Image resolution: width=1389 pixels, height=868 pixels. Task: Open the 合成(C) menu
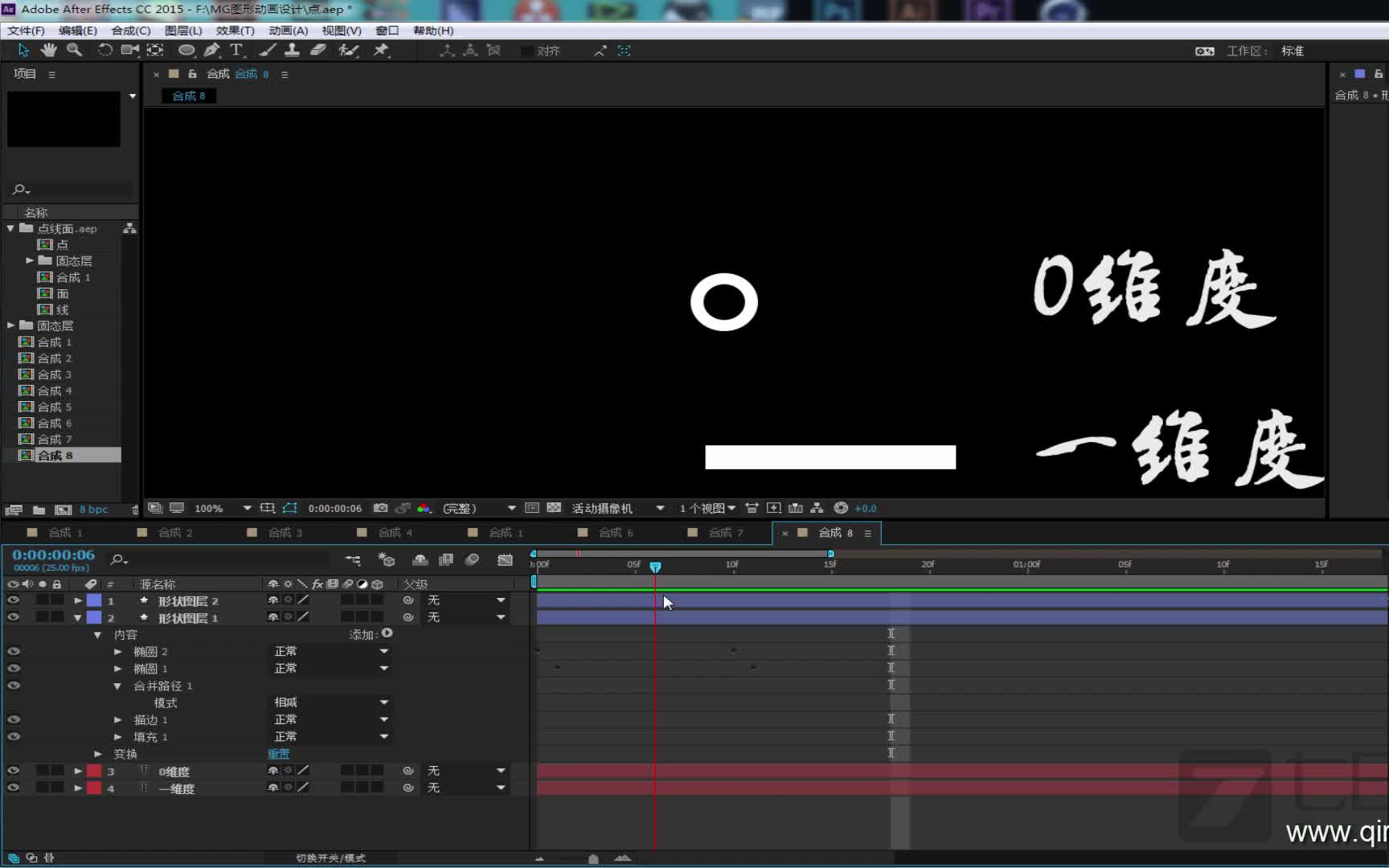pos(131,31)
